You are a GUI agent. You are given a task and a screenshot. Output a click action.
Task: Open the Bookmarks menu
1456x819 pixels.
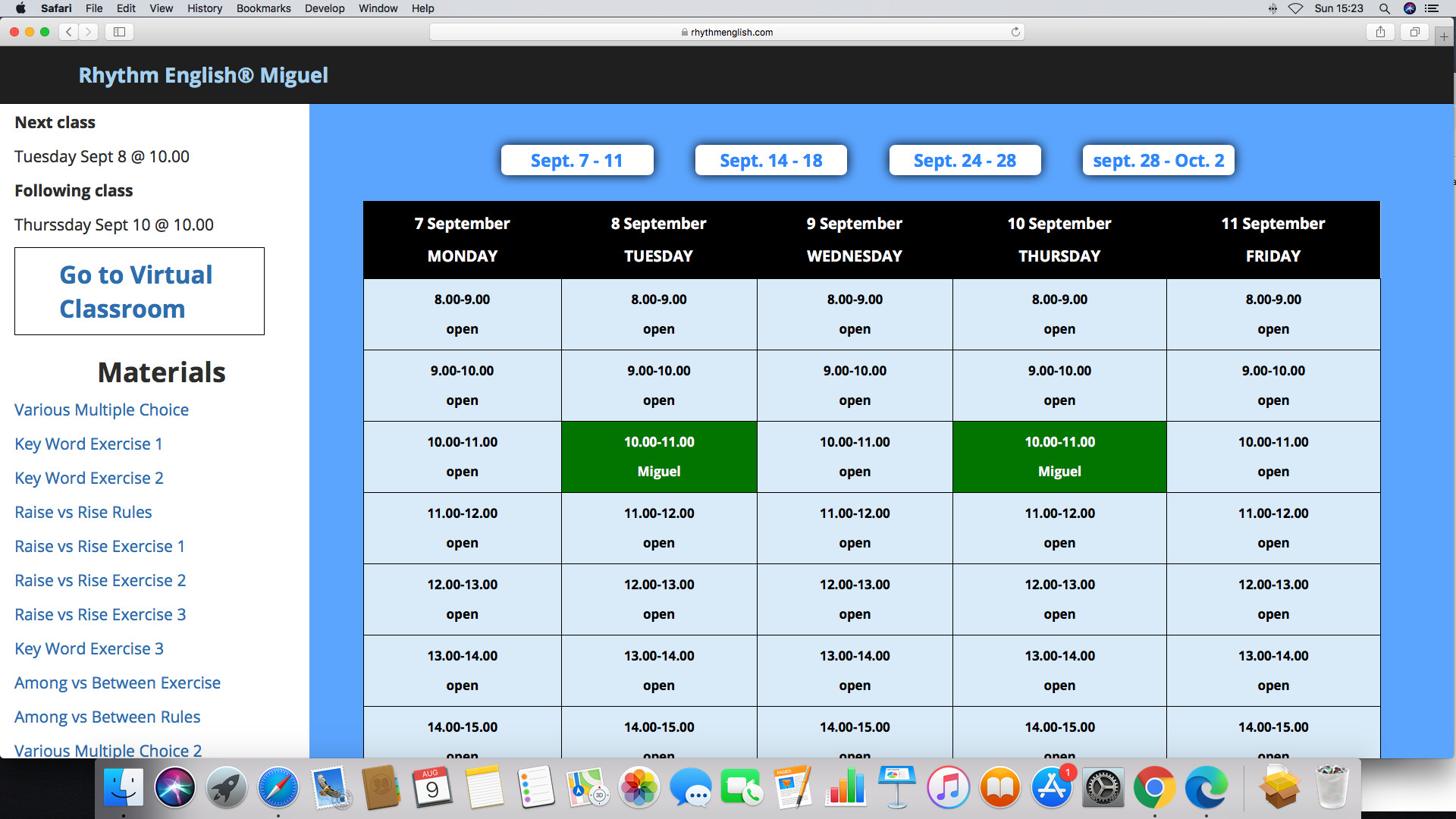pyautogui.click(x=263, y=8)
